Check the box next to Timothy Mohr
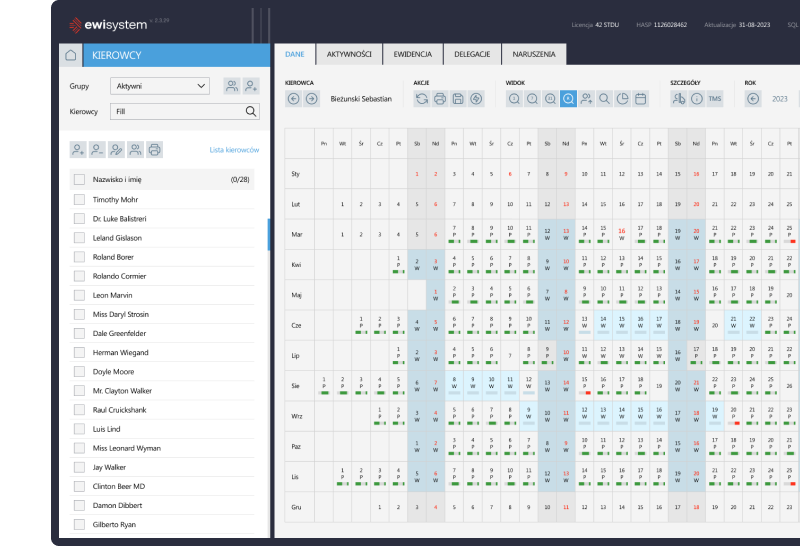 pos(79,199)
